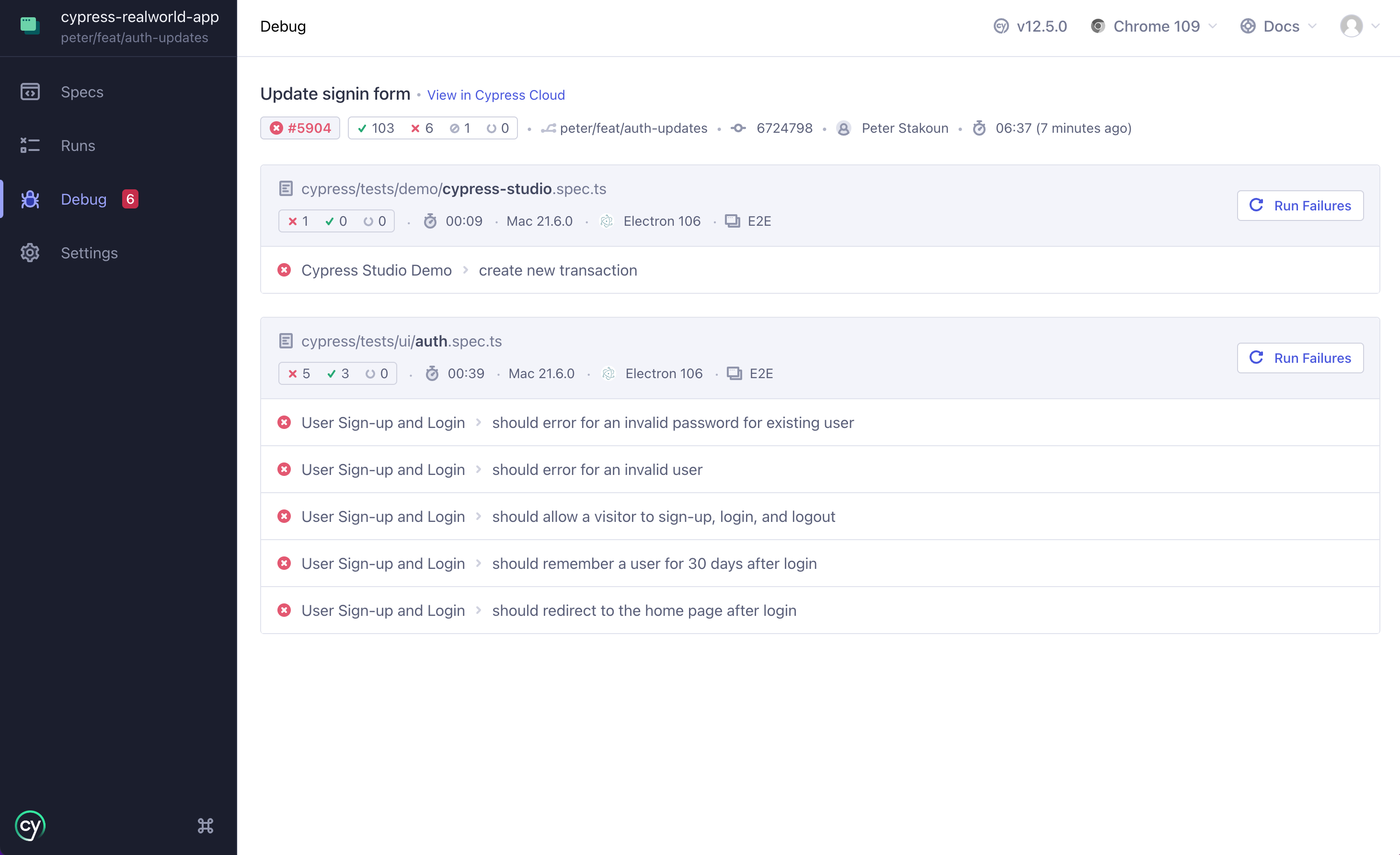Select the Specs menu tab
The height and width of the screenshot is (855, 1400).
coord(81,91)
